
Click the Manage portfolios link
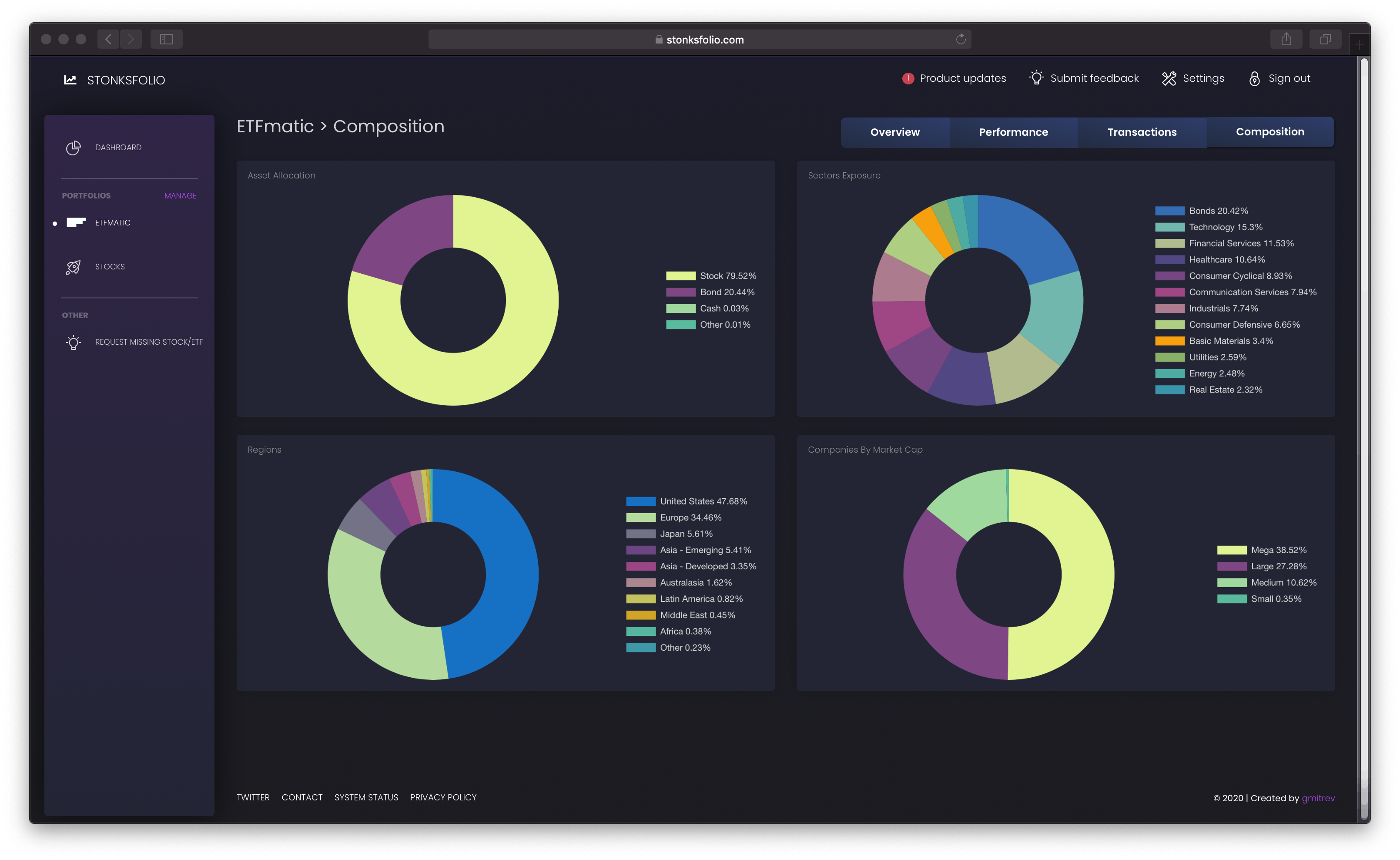(180, 196)
